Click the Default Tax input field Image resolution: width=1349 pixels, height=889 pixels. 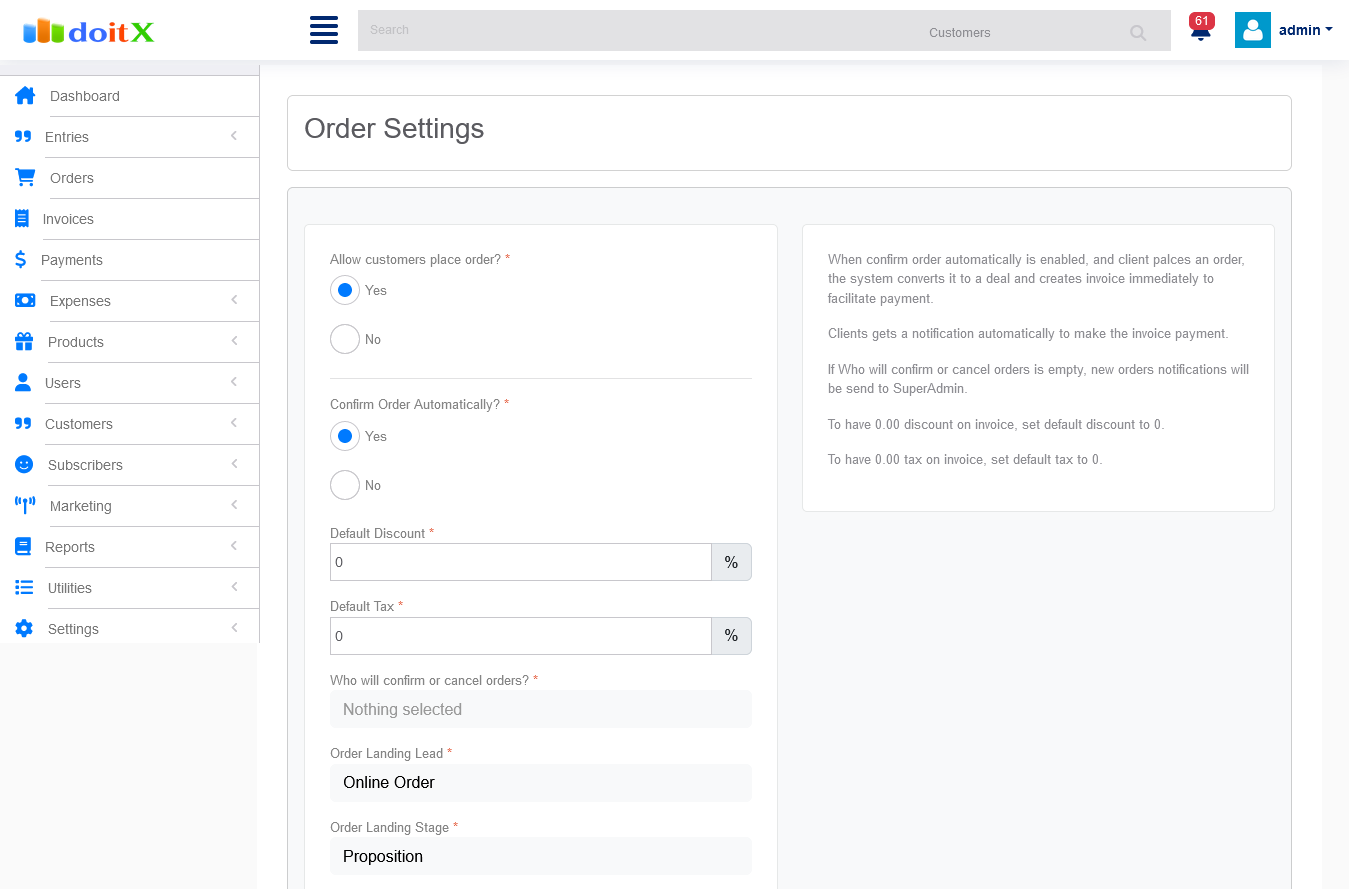point(520,636)
